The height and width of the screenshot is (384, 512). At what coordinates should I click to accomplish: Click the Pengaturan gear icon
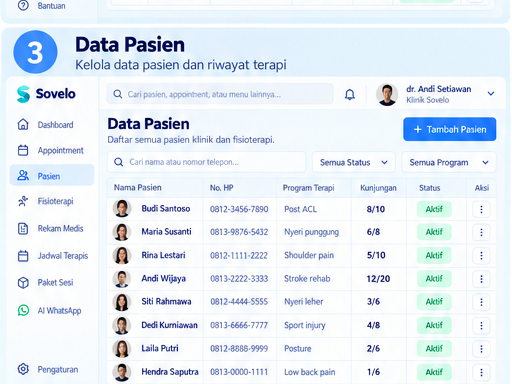click(x=23, y=369)
